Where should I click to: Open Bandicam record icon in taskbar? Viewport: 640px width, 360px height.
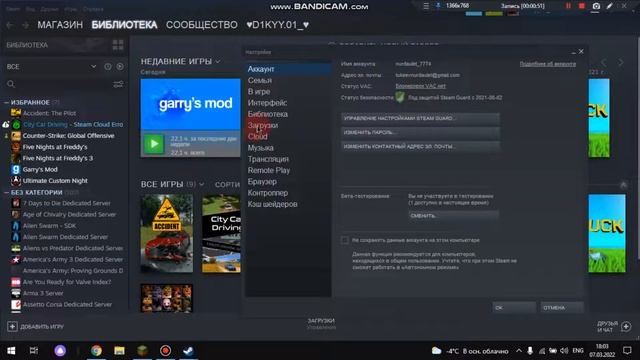tap(165, 351)
